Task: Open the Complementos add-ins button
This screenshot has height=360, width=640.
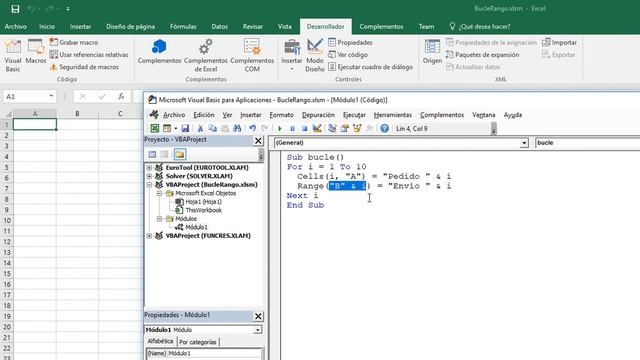Action: coord(159,52)
